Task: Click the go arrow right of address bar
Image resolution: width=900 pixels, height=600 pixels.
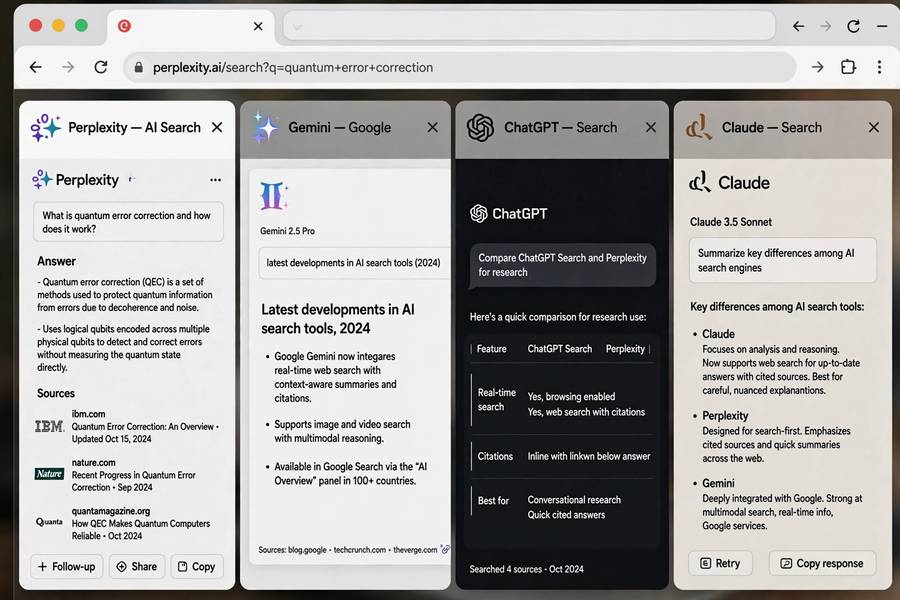Action: pos(817,67)
